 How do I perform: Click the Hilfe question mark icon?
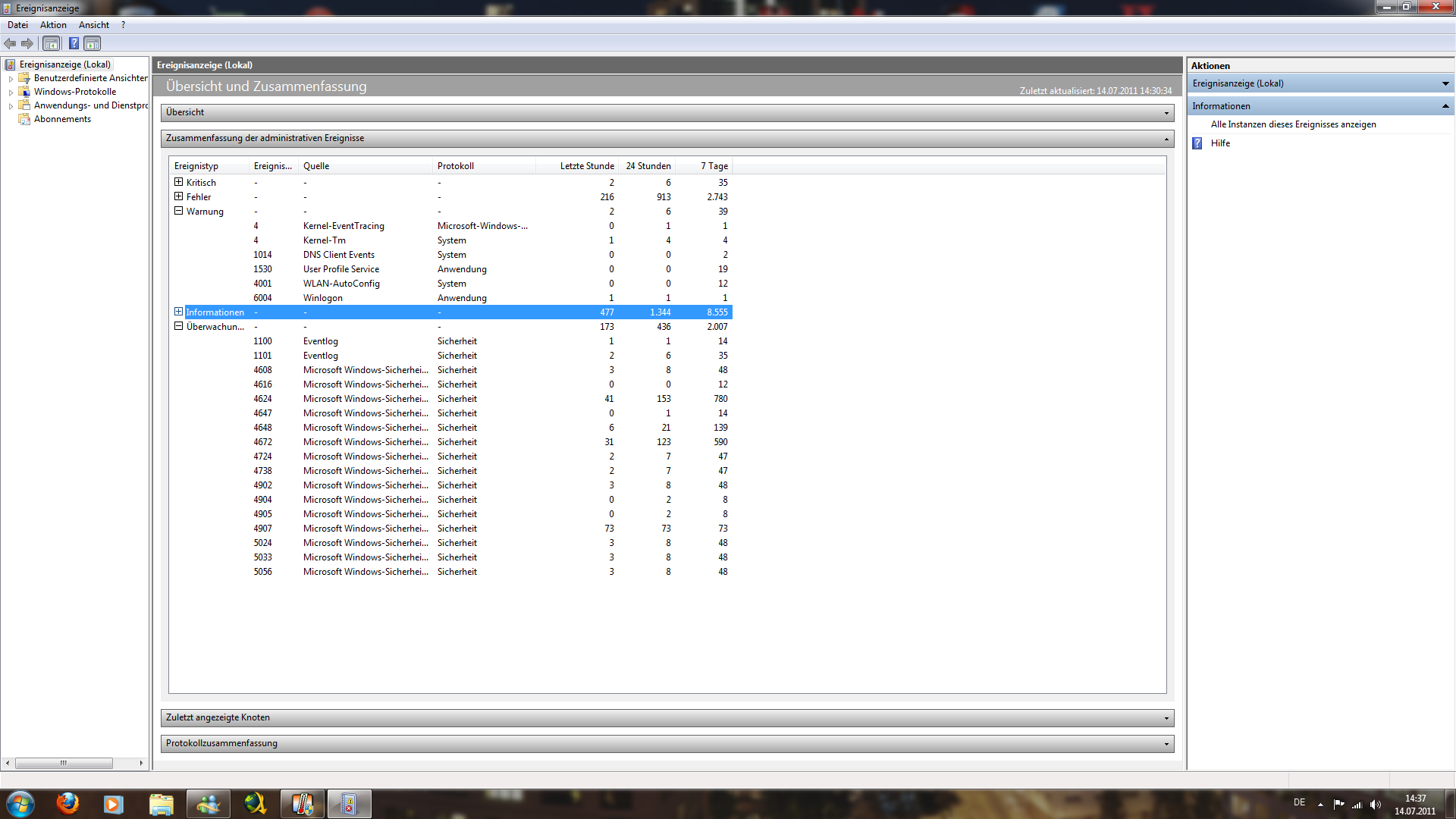coord(1197,143)
